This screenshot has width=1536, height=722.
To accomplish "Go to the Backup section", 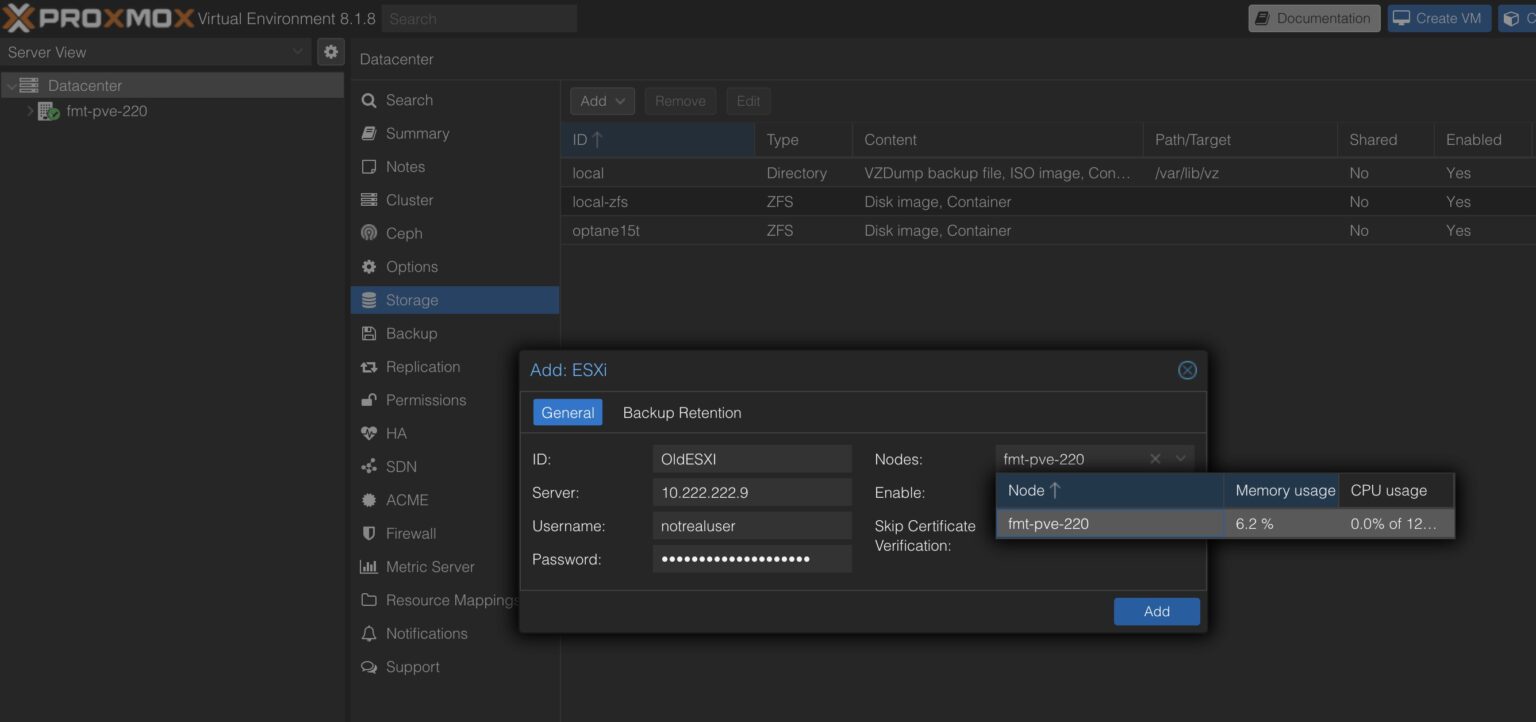I will [x=411, y=333].
